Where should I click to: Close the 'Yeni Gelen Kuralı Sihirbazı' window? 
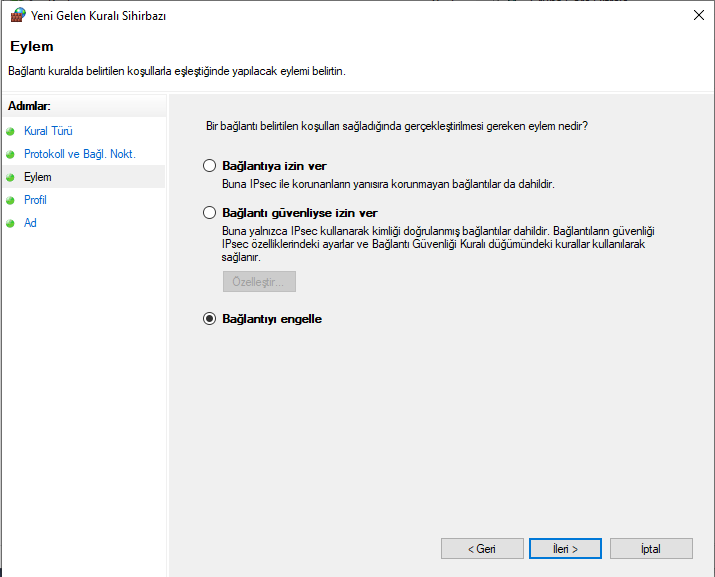tap(699, 15)
